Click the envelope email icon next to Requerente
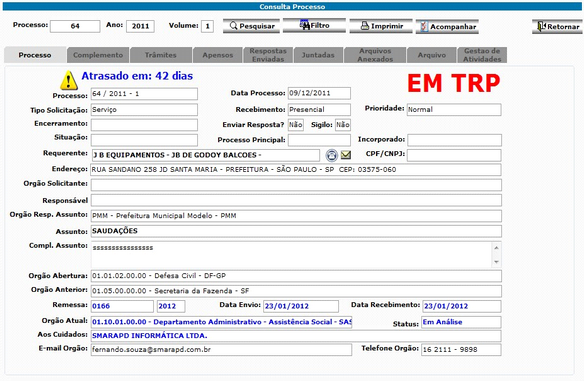 tap(346, 154)
